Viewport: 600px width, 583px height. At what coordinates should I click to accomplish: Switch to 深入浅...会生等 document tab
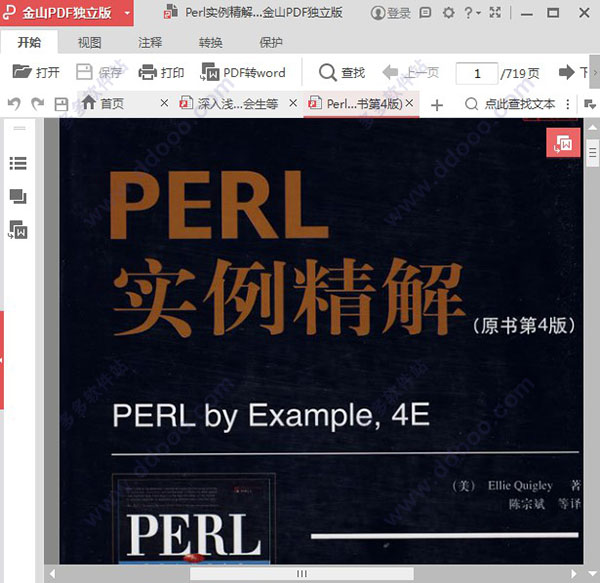point(229,104)
